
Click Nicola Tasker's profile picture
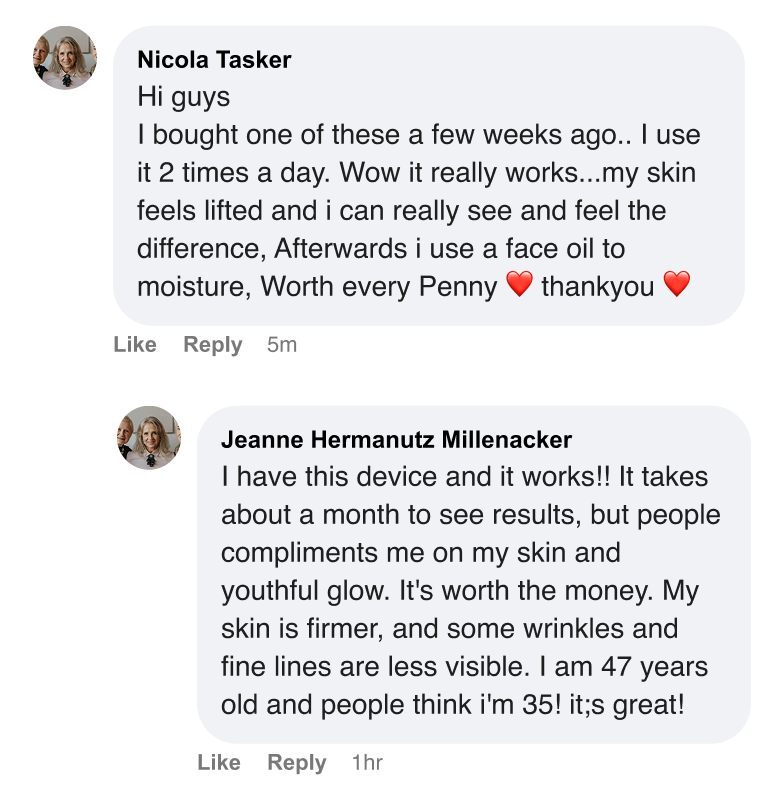[65, 58]
